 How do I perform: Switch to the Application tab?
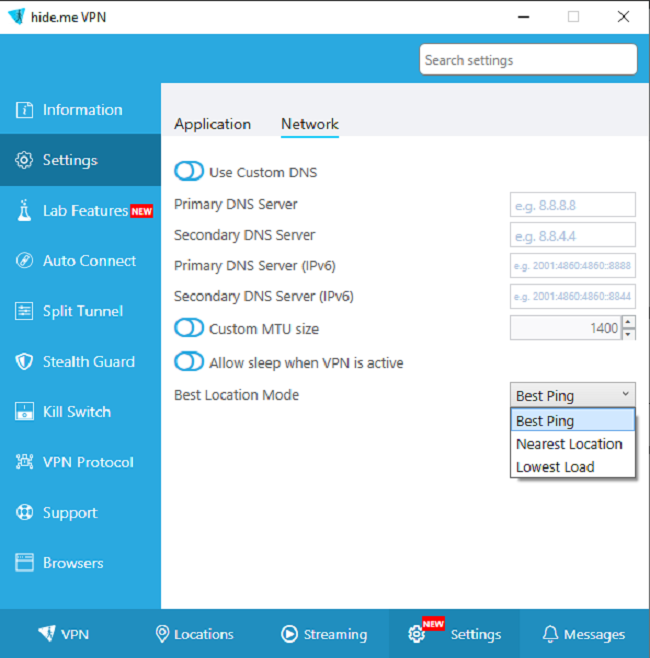point(212,124)
